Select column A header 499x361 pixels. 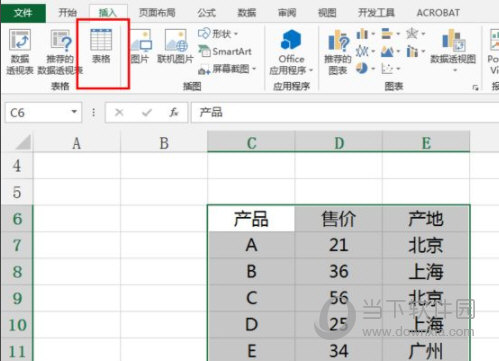[77, 143]
